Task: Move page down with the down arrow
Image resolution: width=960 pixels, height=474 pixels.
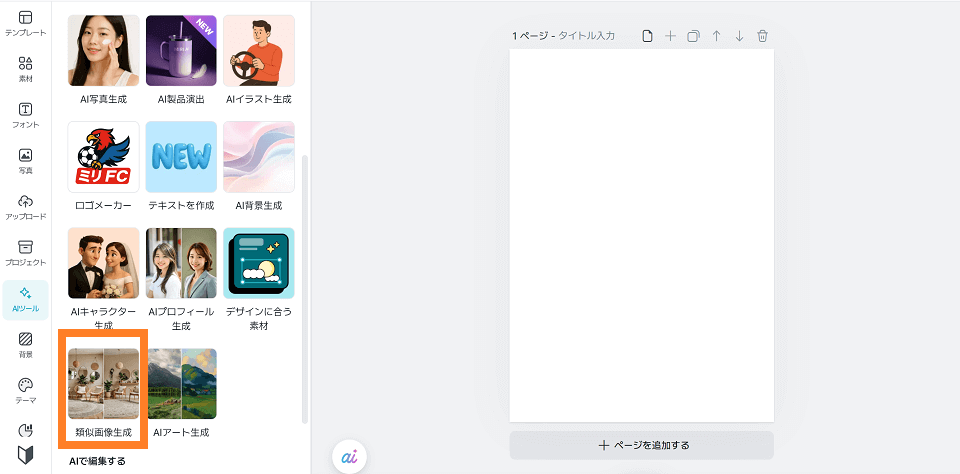Action: (x=739, y=36)
